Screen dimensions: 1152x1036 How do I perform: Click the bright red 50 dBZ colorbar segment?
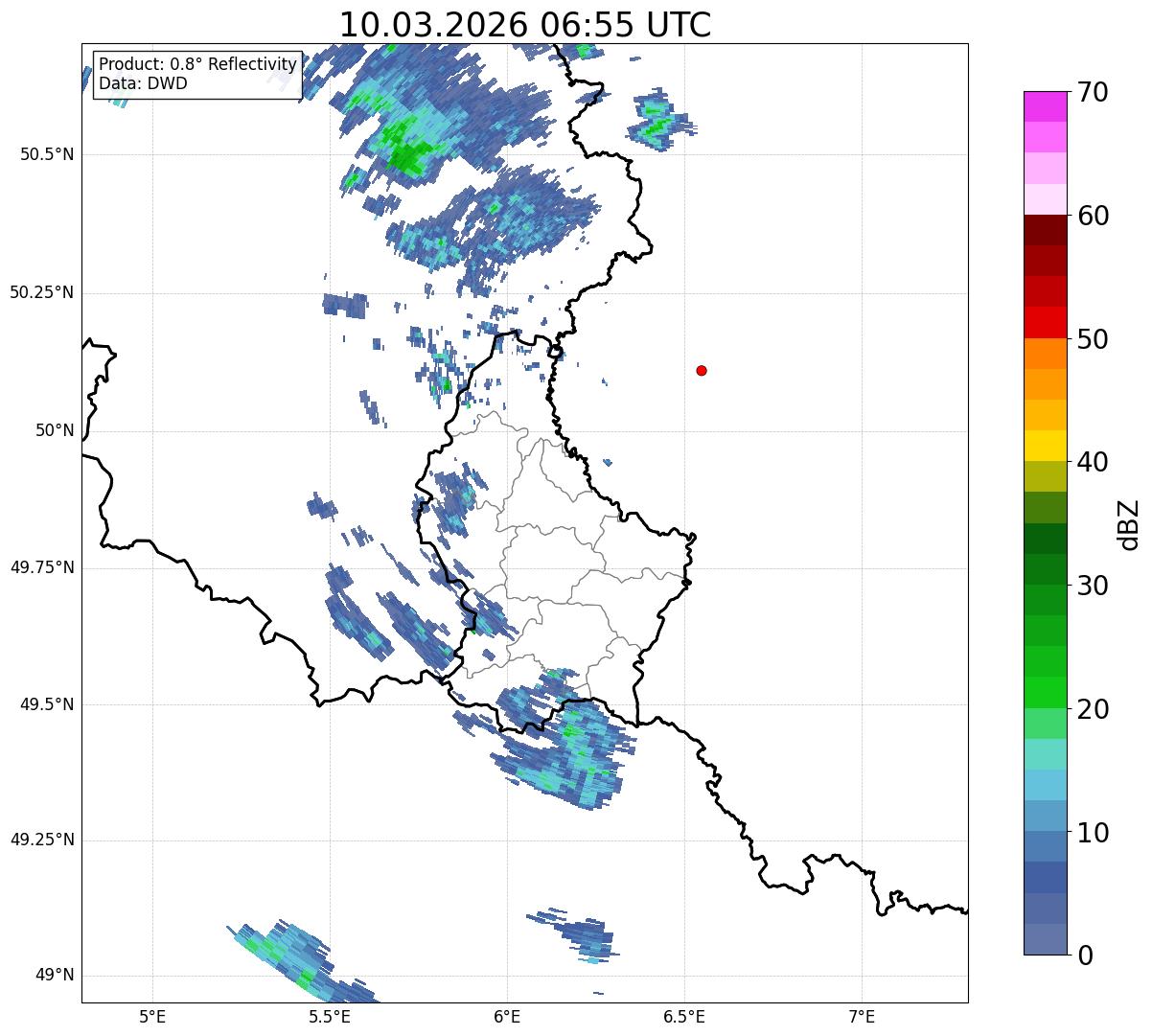tap(1045, 323)
